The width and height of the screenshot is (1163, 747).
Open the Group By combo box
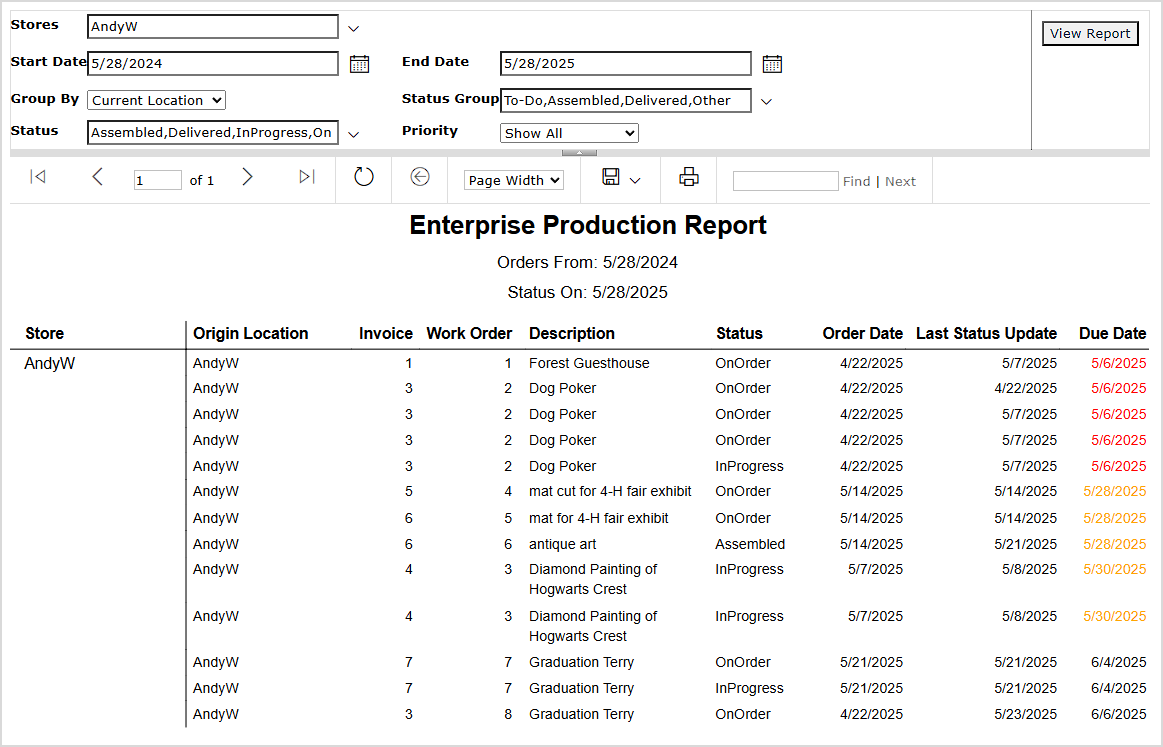click(156, 100)
